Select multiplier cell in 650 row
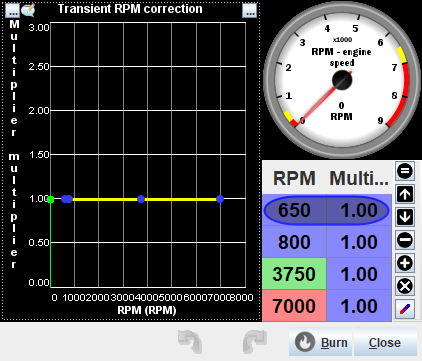This screenshot has width=422, height=361. (359, 210)
